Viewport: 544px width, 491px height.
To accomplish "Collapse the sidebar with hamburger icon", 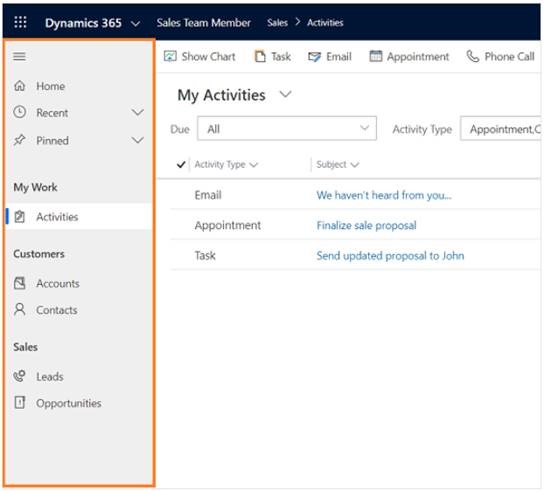I will click(x=19, y=56).
